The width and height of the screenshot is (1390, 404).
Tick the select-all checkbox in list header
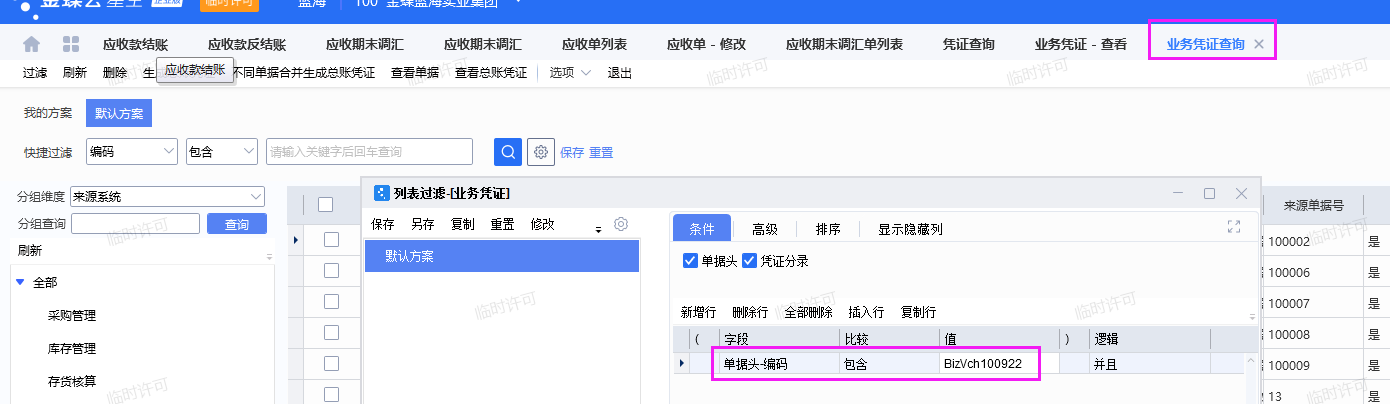pyautogui.click(x=325, y=204)
